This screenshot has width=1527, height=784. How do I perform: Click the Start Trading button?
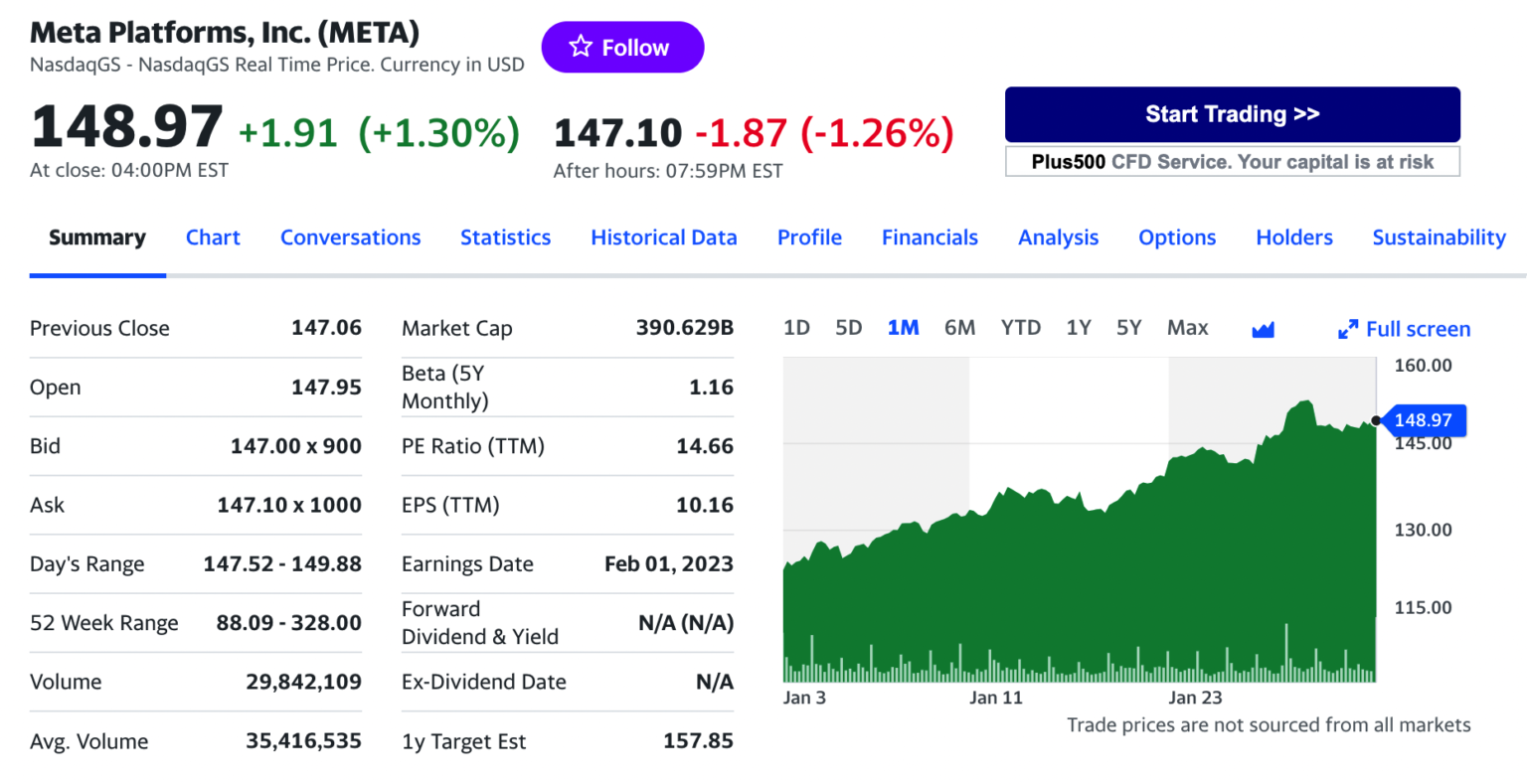pyautogui.click(x=1232, y=114)
